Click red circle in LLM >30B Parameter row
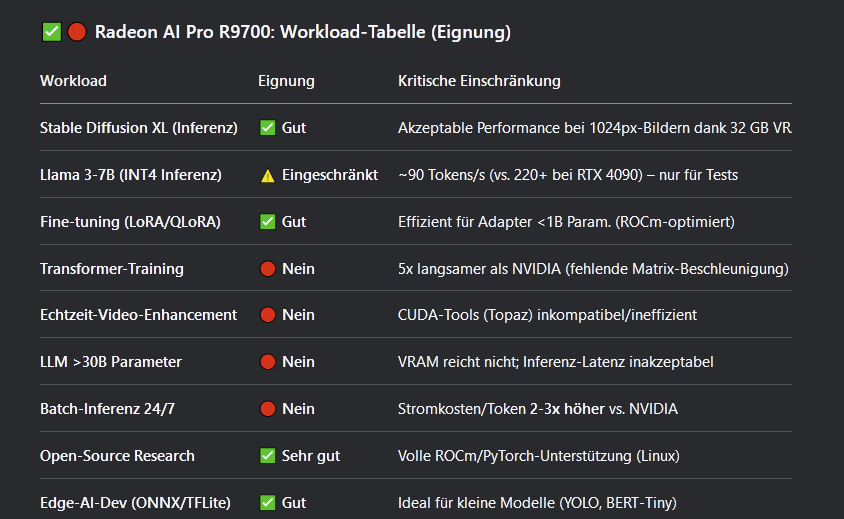Image resolution: width=844 pixels, height=519 pixels. coord(268,362)
